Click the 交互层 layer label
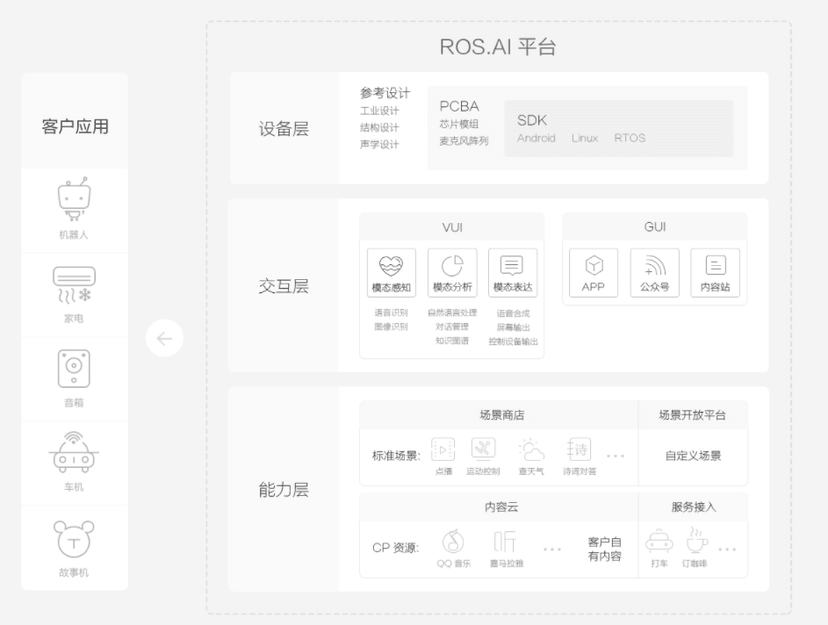Screen dimensions: 828x625 (284, 286)
